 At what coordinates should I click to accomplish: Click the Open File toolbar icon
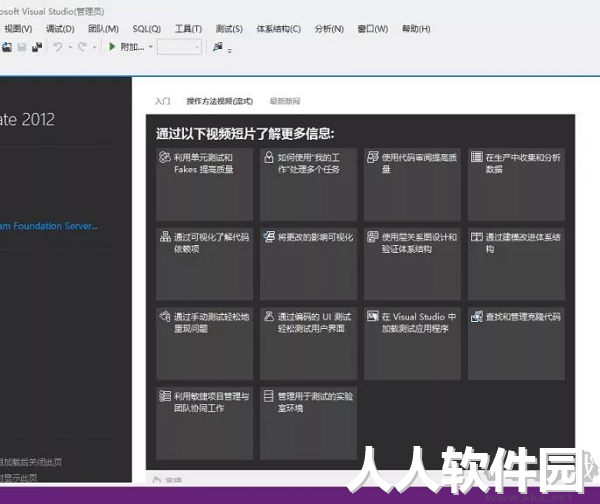[x=7, y=47]
